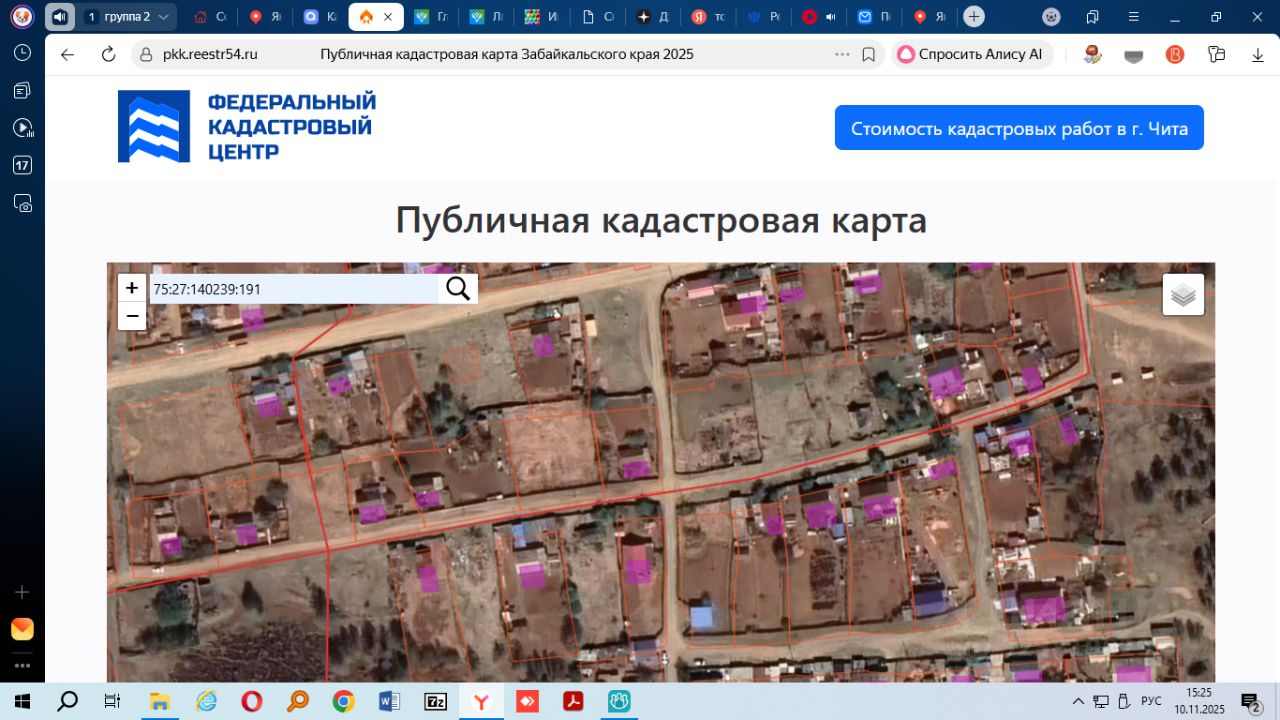The image size is (1280, 720).
Task: Open 'Стоимость кадастровых работ в г. Чита'
Action: point(1019,128)
